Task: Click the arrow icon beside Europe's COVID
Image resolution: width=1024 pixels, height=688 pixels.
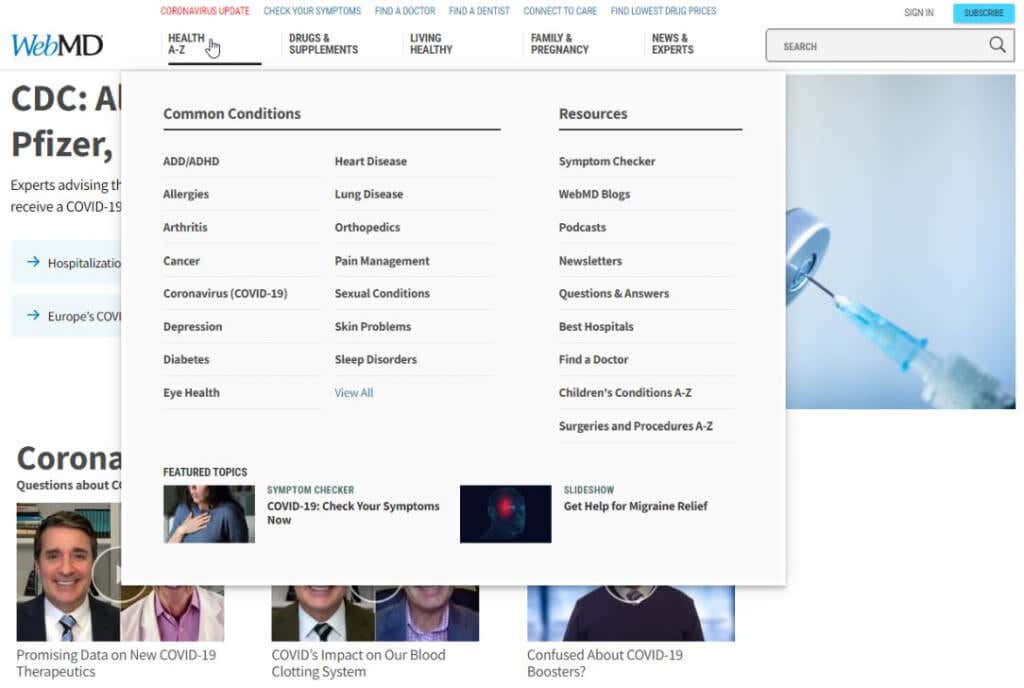Action: tap(33, 316)
